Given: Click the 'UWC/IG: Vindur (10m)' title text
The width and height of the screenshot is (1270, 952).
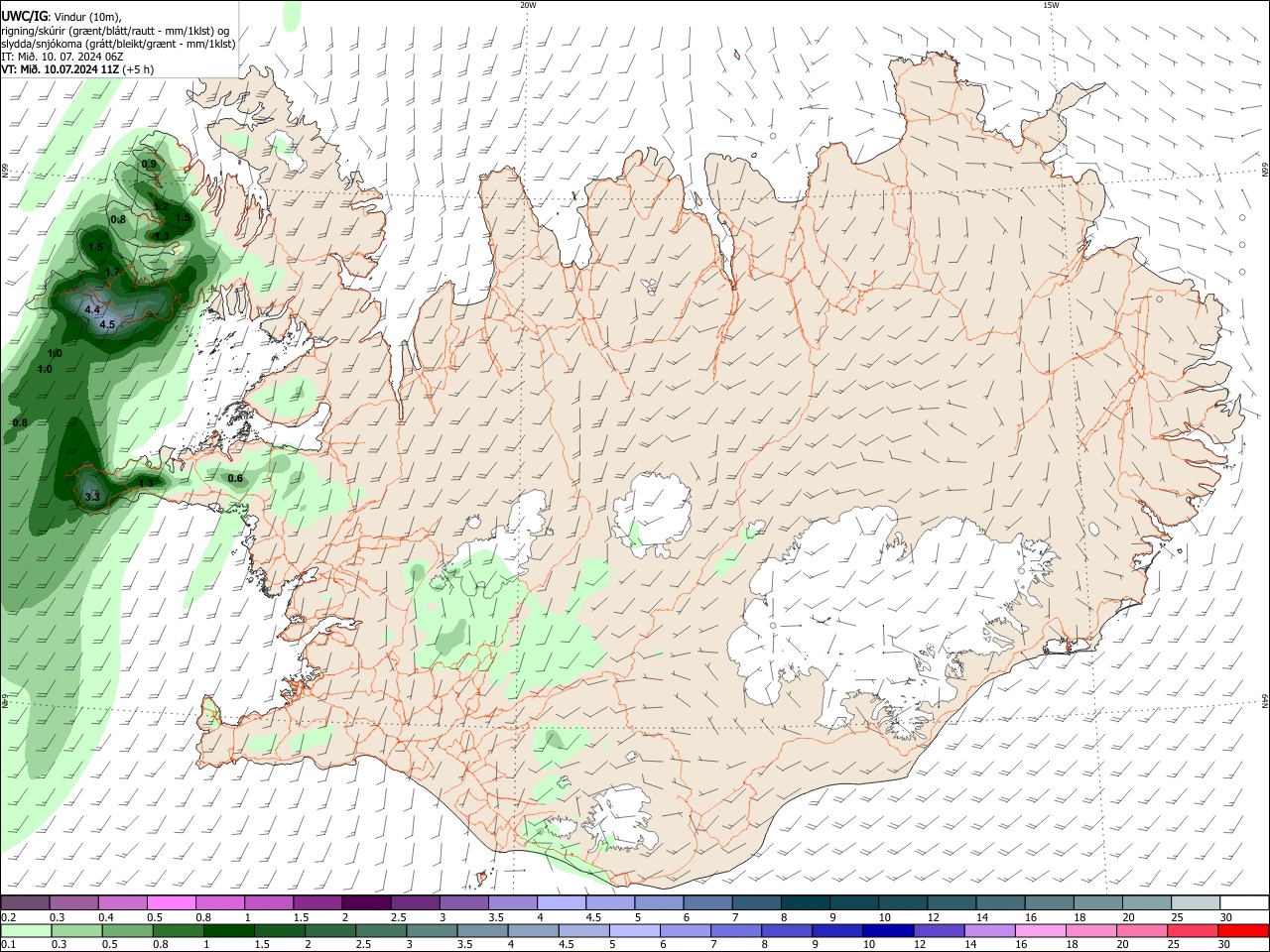Looking at the screenshot, I should tap(61, 16).
